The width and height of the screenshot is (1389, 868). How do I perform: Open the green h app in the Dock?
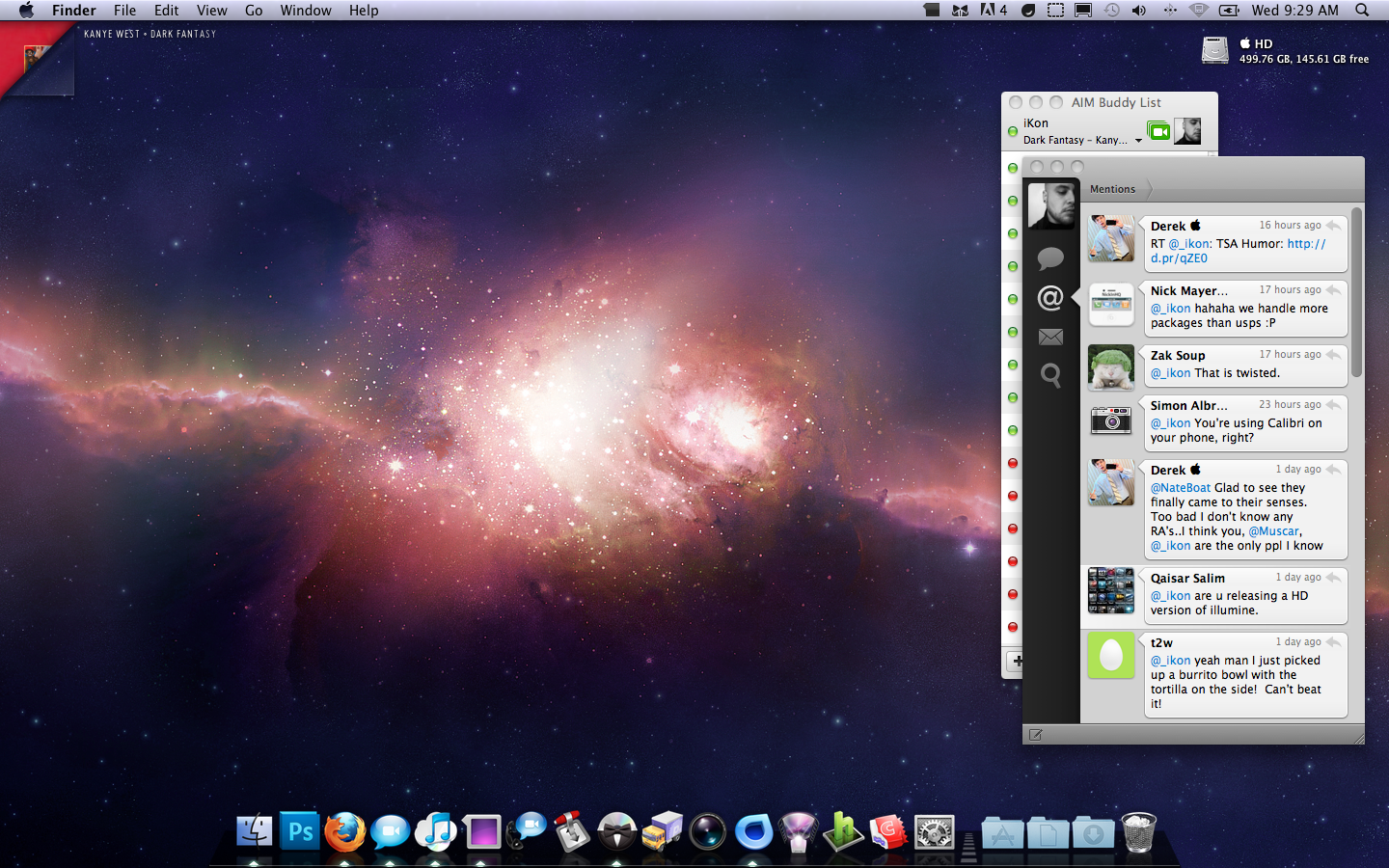[843, 831]
